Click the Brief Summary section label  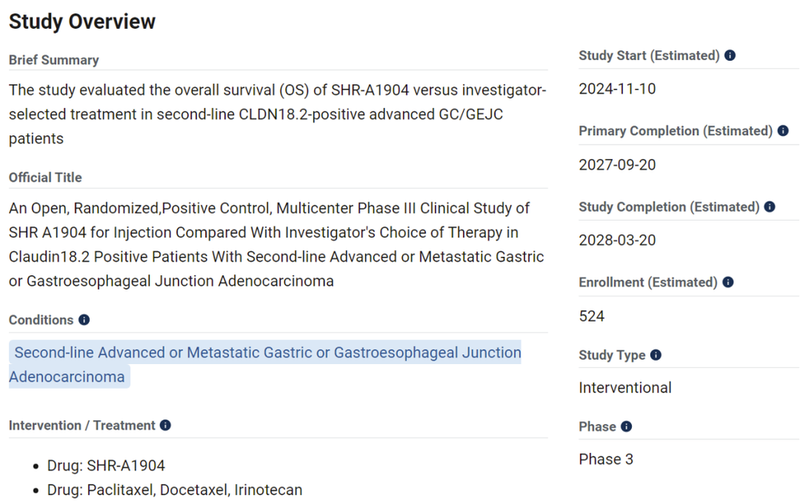coord(54,60)
